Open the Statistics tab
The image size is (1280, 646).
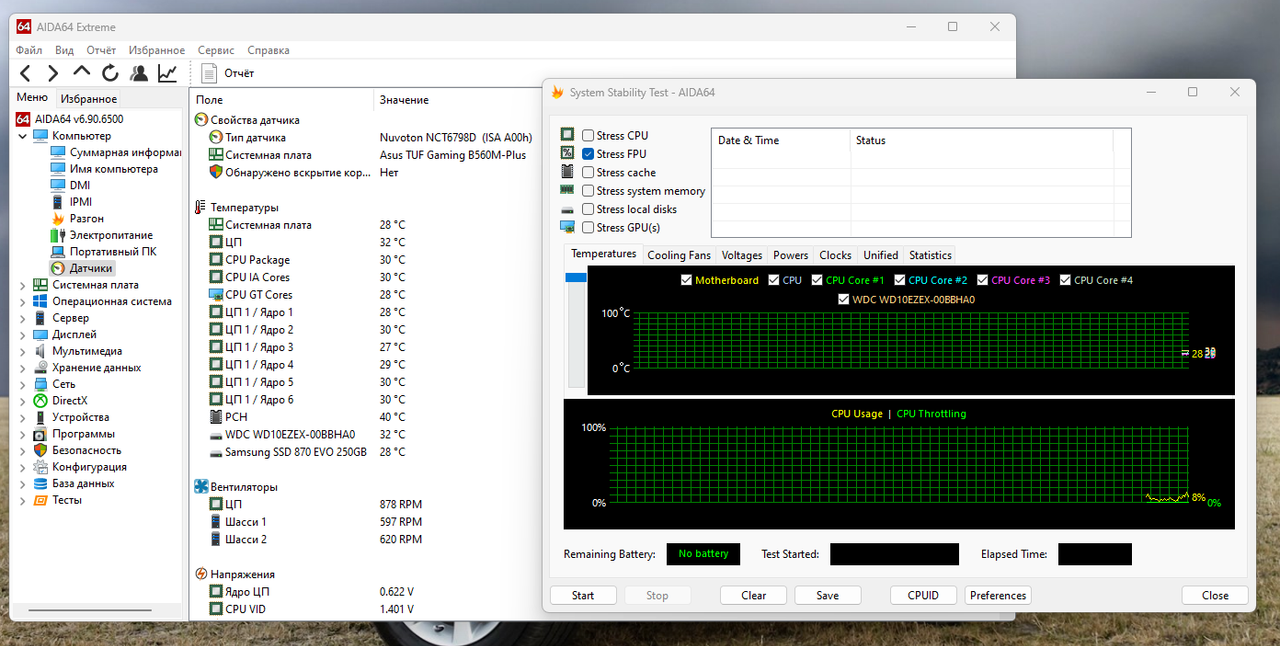pos(930,255)
